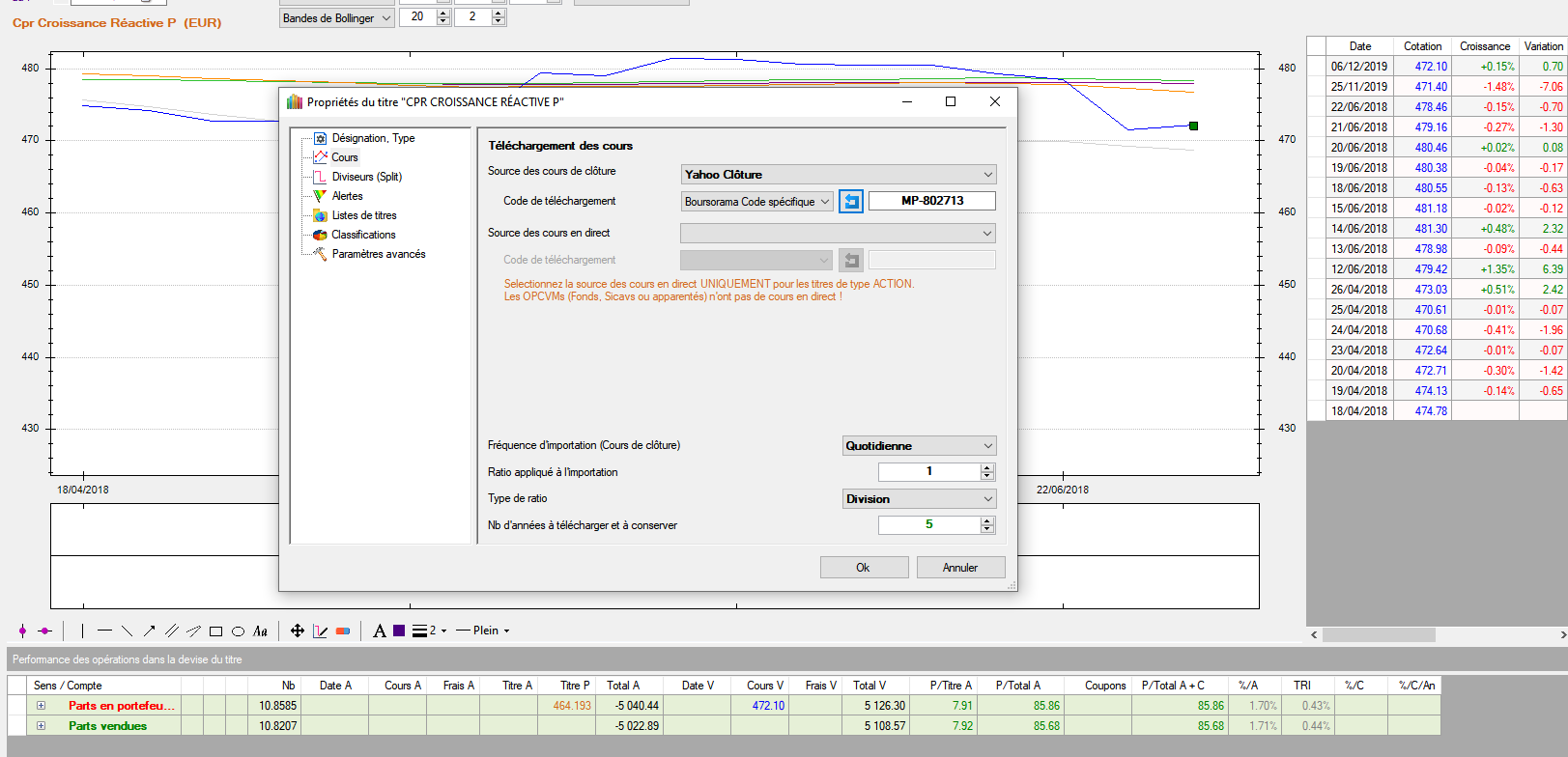Select the move crosshair tool
This screenshot has width=1568, height=757.
click(x=298, y=631)
